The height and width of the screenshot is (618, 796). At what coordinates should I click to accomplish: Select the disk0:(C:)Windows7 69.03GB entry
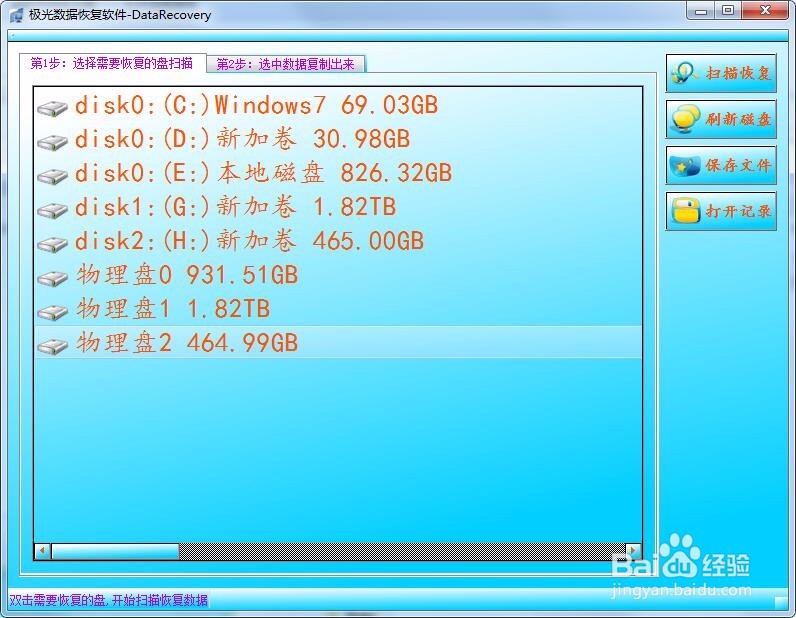(338, 105)
